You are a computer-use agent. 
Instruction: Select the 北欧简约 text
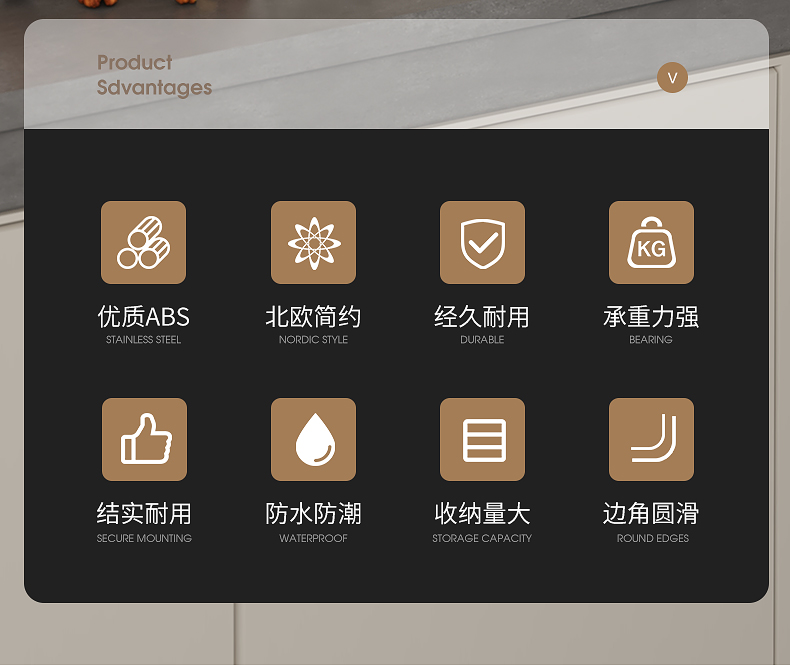tap(313, 317)
